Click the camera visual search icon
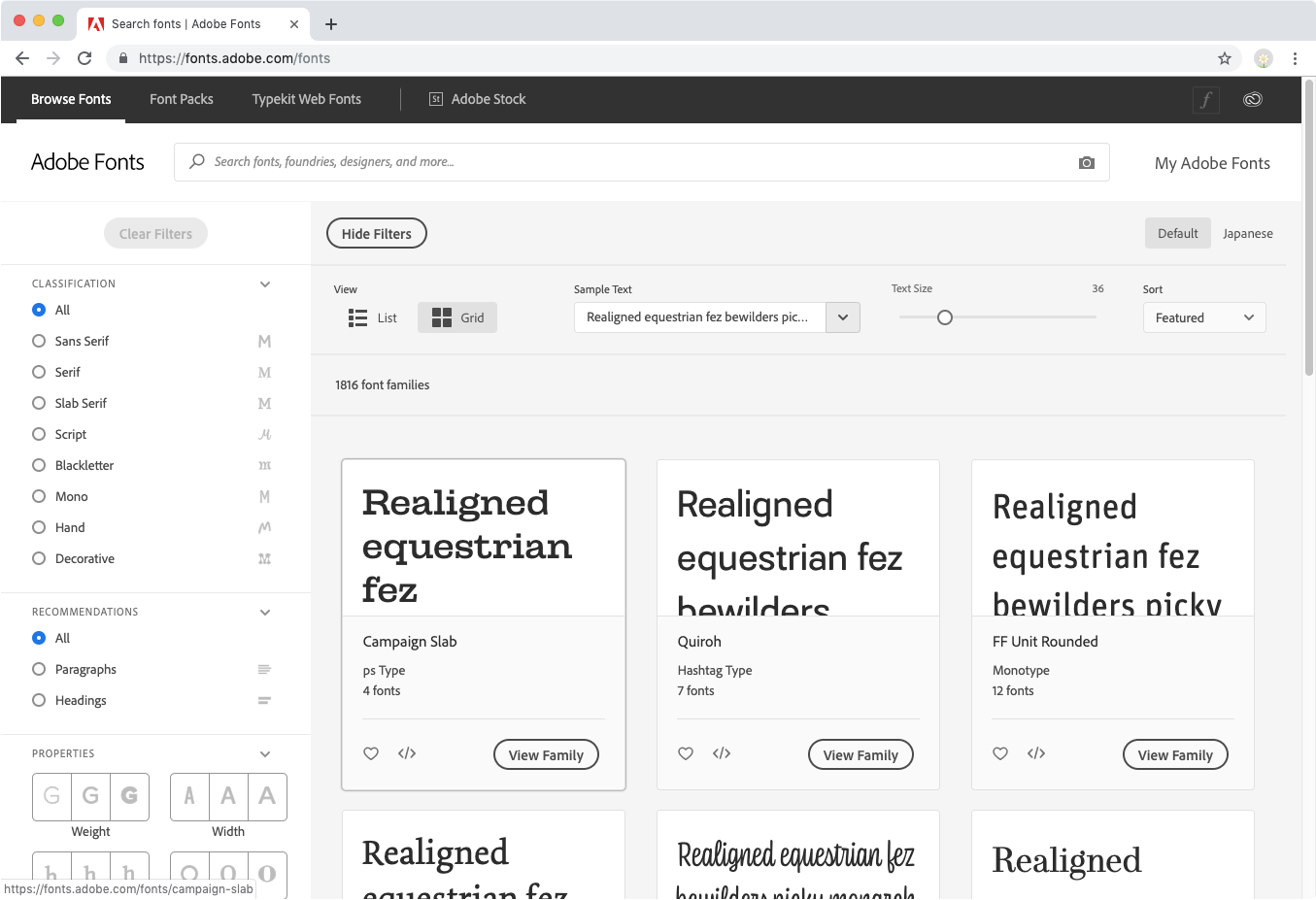This screenshot has height=900, width=1316. pos(1087,163)
